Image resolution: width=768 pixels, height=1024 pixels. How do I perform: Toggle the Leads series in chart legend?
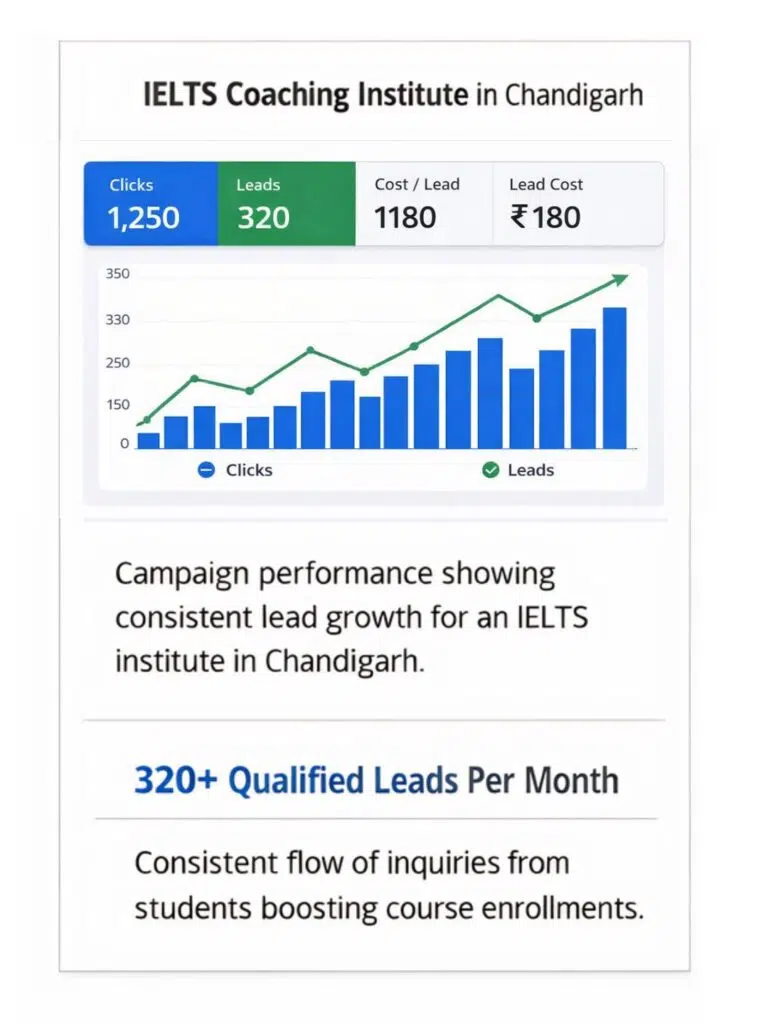(518, 470)
